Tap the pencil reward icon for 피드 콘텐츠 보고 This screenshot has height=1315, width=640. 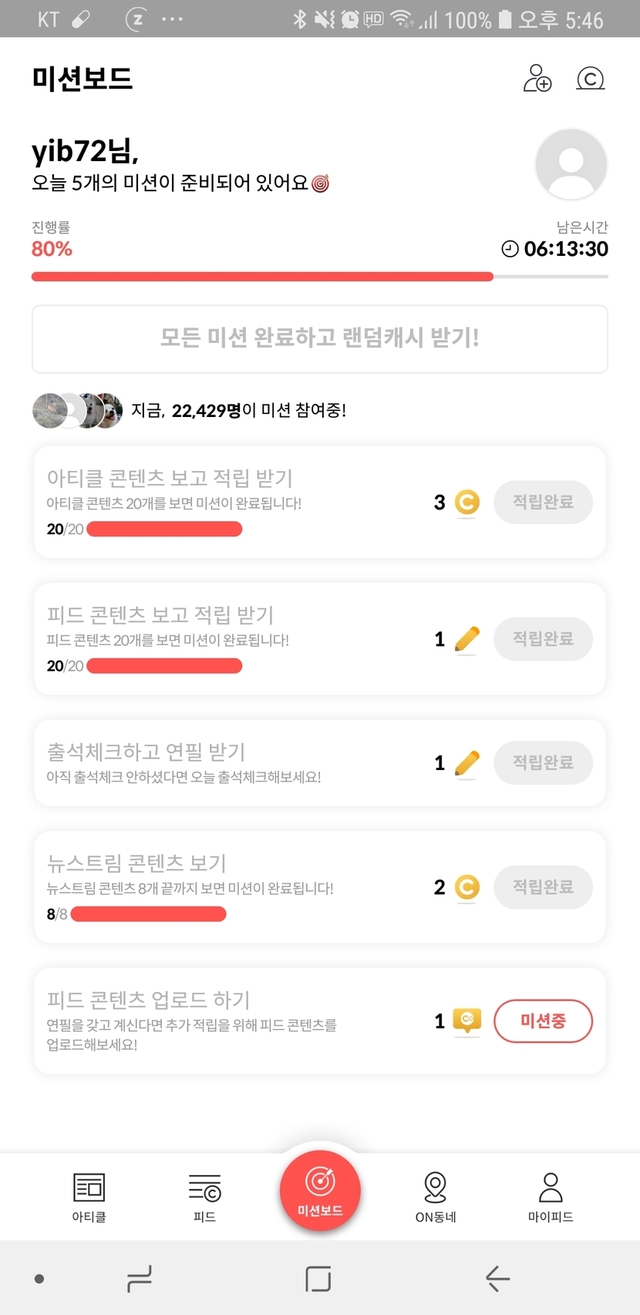click(466, 639)
